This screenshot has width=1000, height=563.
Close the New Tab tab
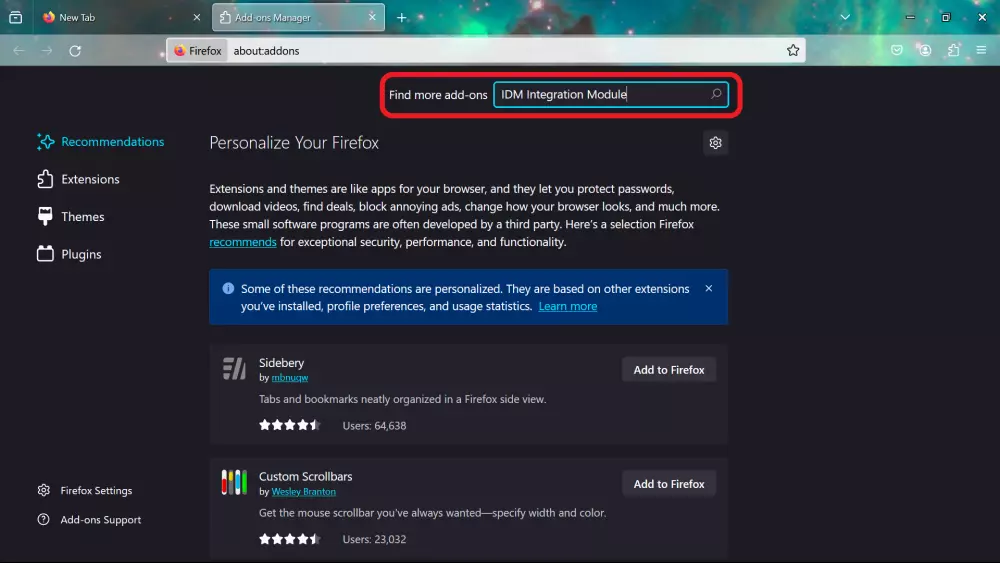(196, 17)
